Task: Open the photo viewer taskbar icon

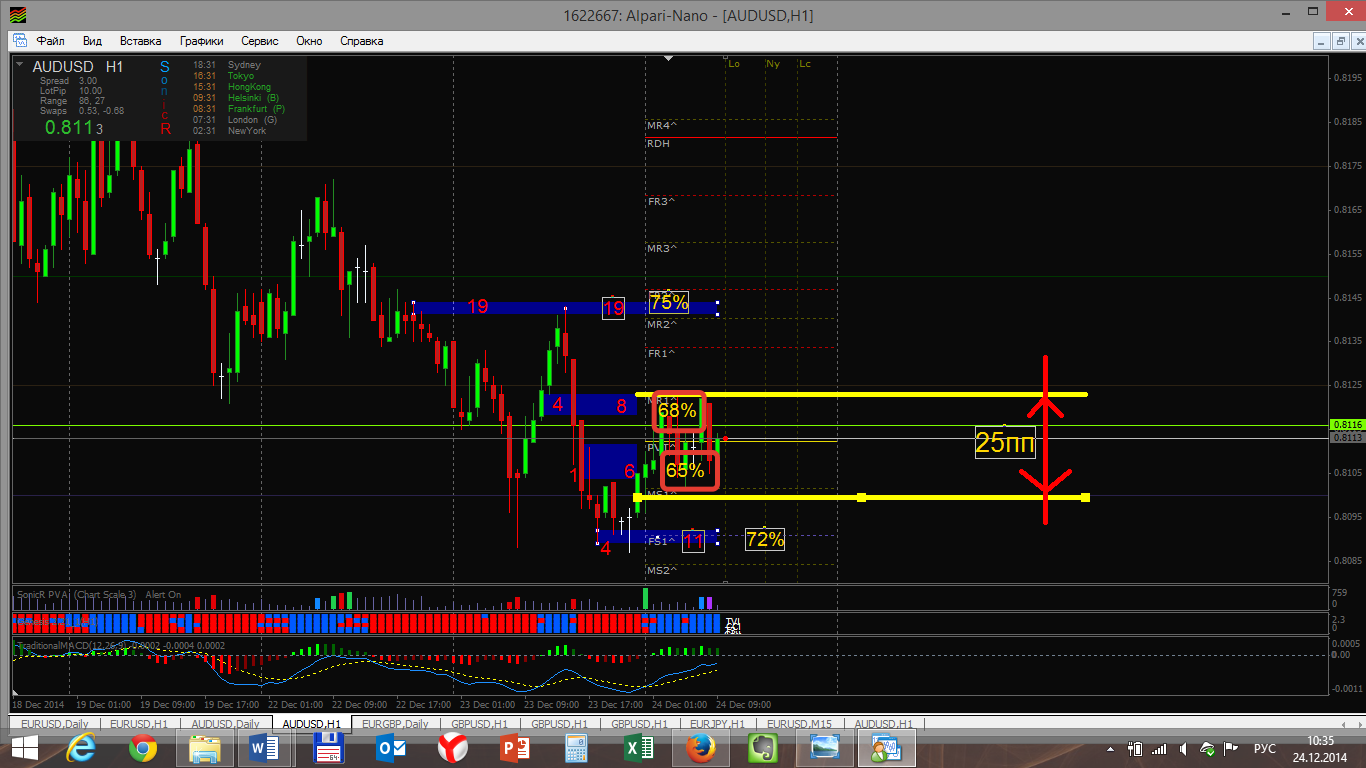Action: [x=824, y=748]
